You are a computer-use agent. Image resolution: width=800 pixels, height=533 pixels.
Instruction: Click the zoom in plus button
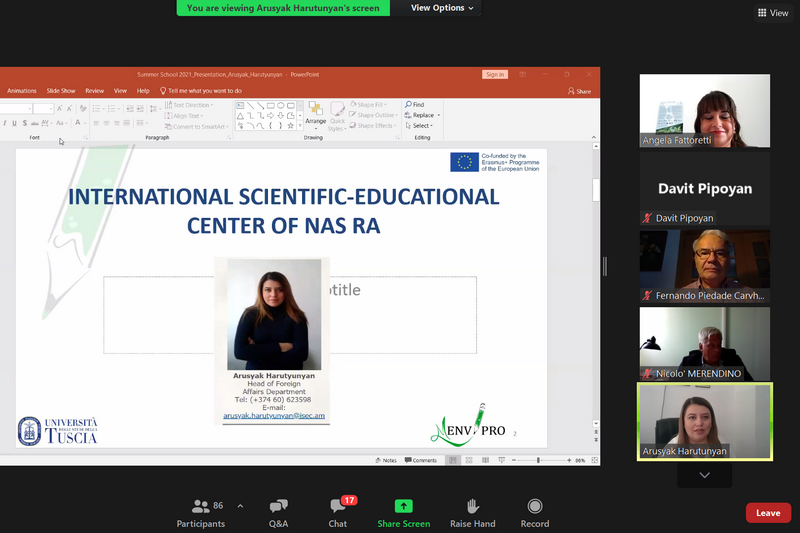tap(569, 460)
